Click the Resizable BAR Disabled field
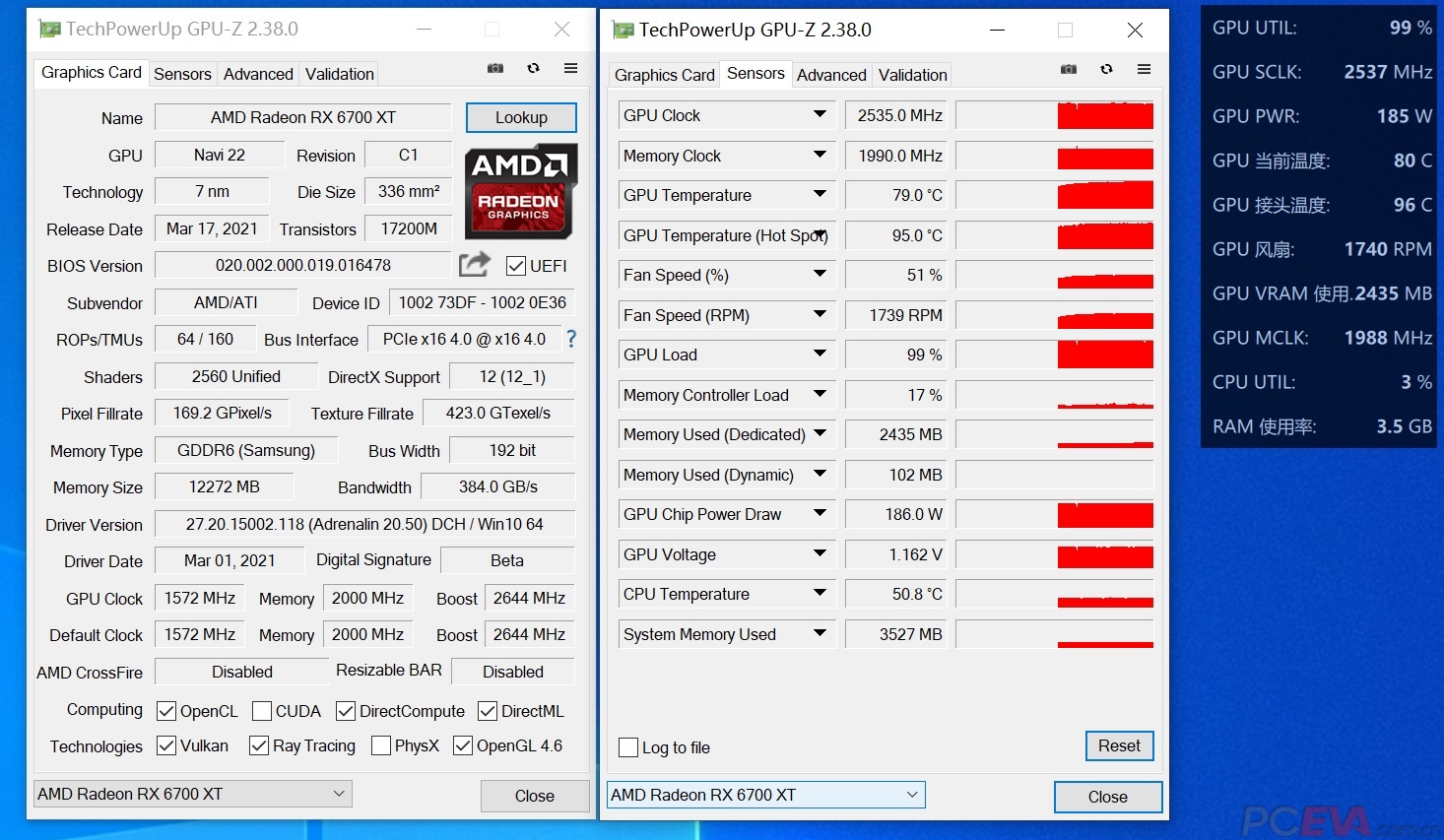1444x840 pixels. pyautogui.click(x=512, y=672)
